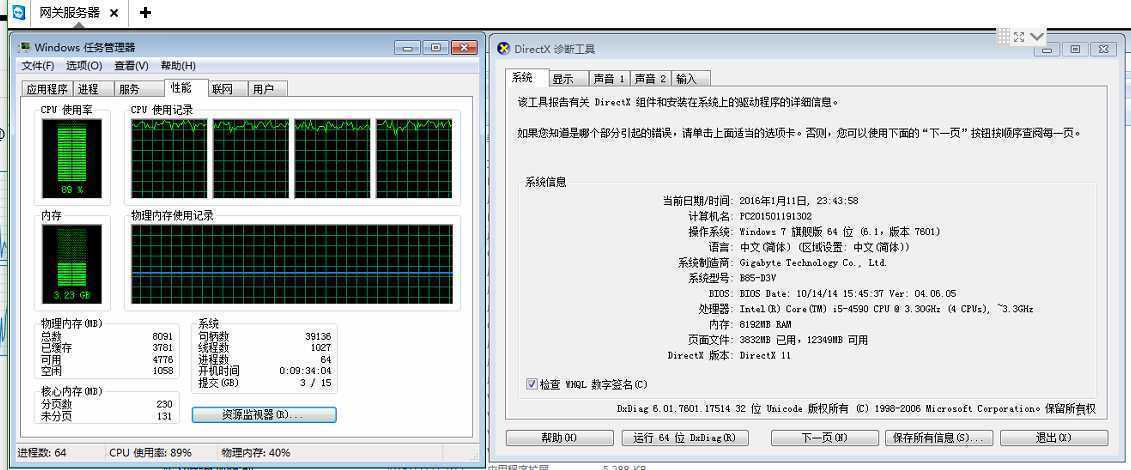Screen dimensions: 1131x470
Task: Switch to the 声音 1 tab
Action: [x=609, y=79]
